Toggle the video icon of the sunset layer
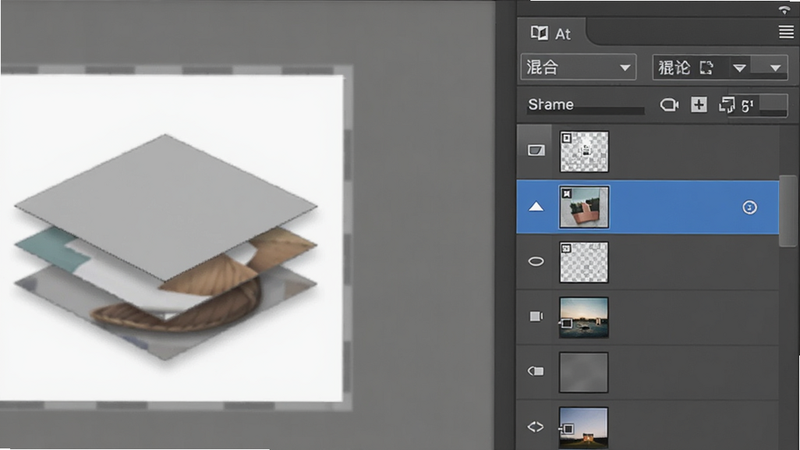Image resolution: width=800 pixels, height=450 pixels. click(x=536, y=316)
